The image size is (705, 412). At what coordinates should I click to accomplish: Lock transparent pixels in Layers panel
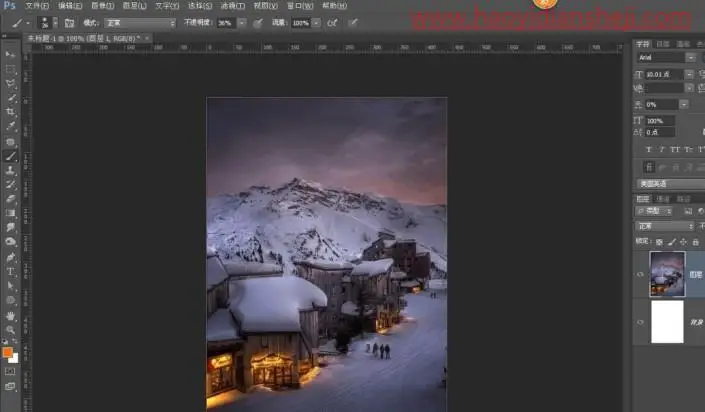pyautogui.click(x=659, y=242)
